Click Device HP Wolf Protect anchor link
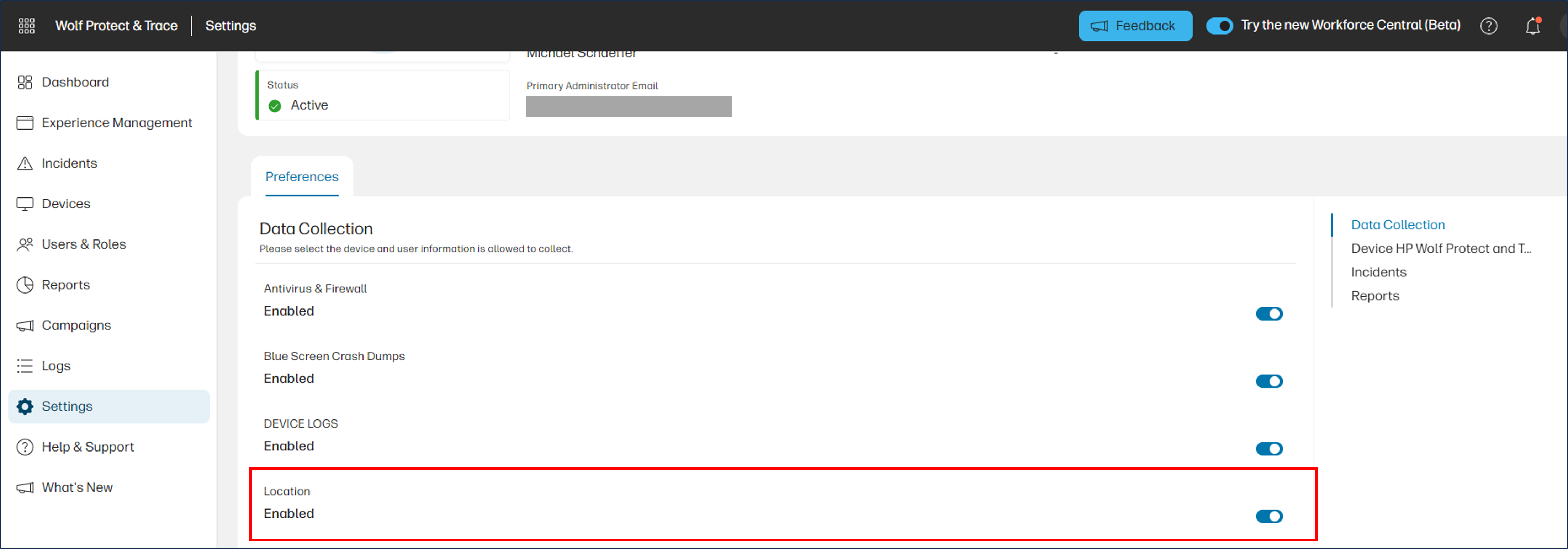1568x549 pixels. (1440, 248)
